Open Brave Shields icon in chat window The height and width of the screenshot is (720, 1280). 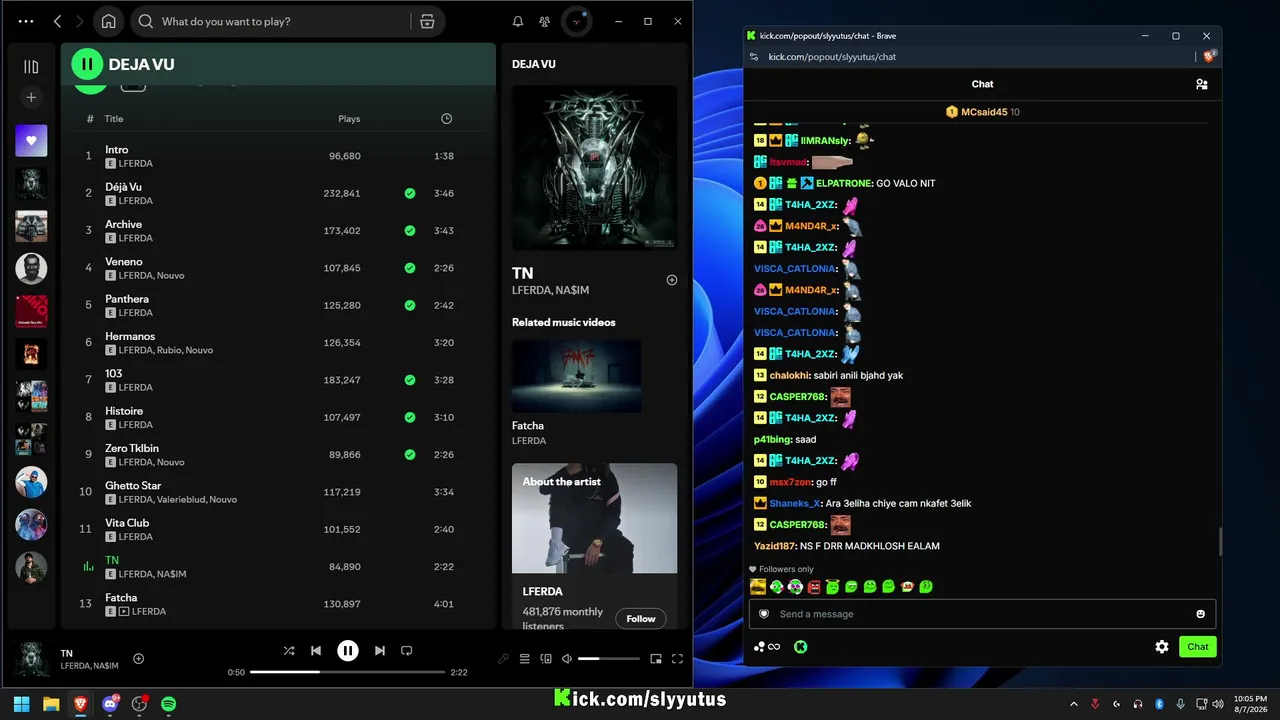[1209, 57]
